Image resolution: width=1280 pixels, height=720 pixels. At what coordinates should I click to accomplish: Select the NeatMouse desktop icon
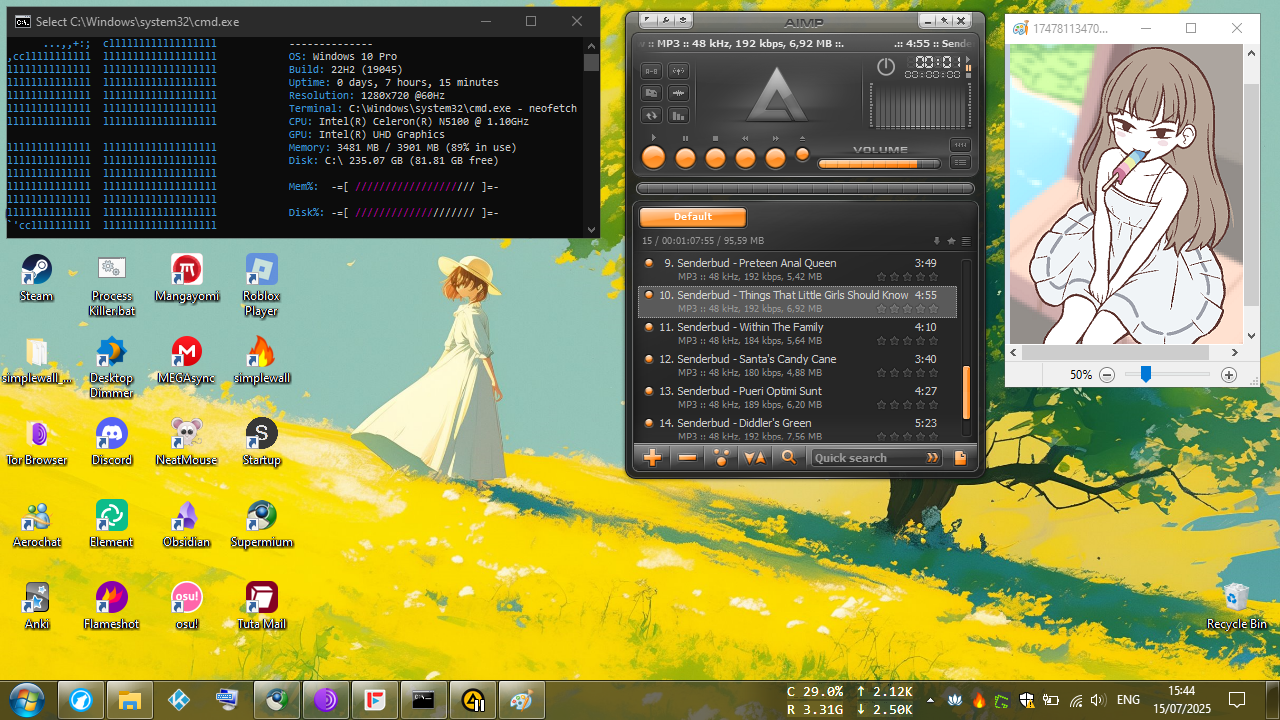pyautogui.click(x=186, y=441)
